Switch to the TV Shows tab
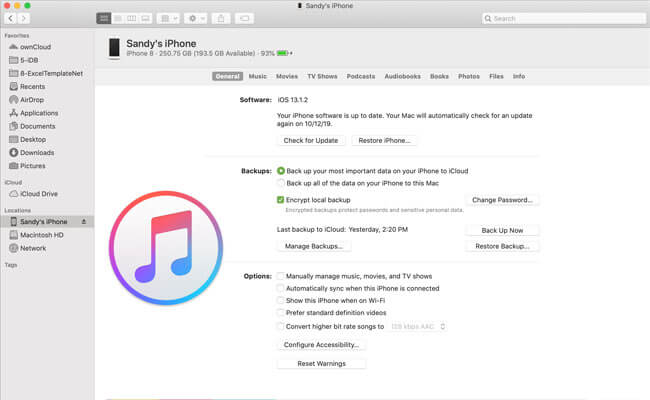Image resolution: width=650 pixels, height=400 pixels. (322, 76)
